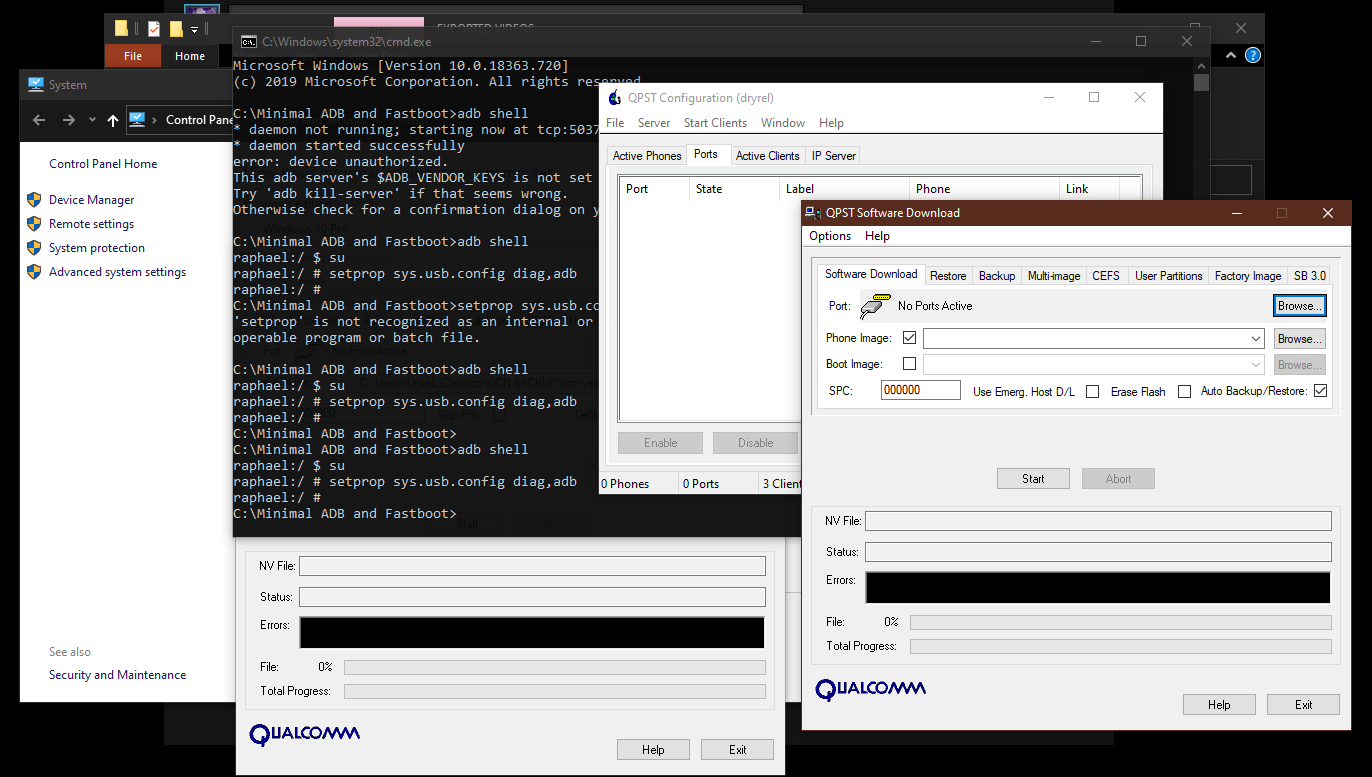Open the Factory Image tab
The height and width of the screenshot is (777, 1372).
pyautogui.click(x=1247, y=276)
